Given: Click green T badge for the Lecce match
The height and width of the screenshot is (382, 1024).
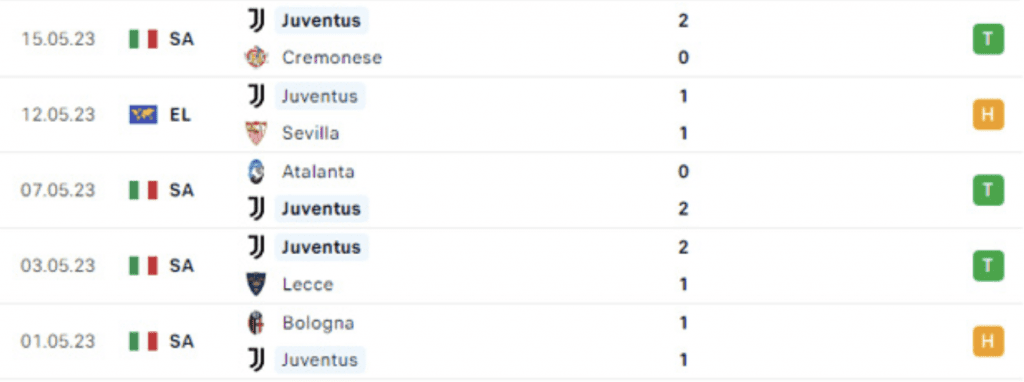Looking at the screenshot, I should (x=988, y=266).
